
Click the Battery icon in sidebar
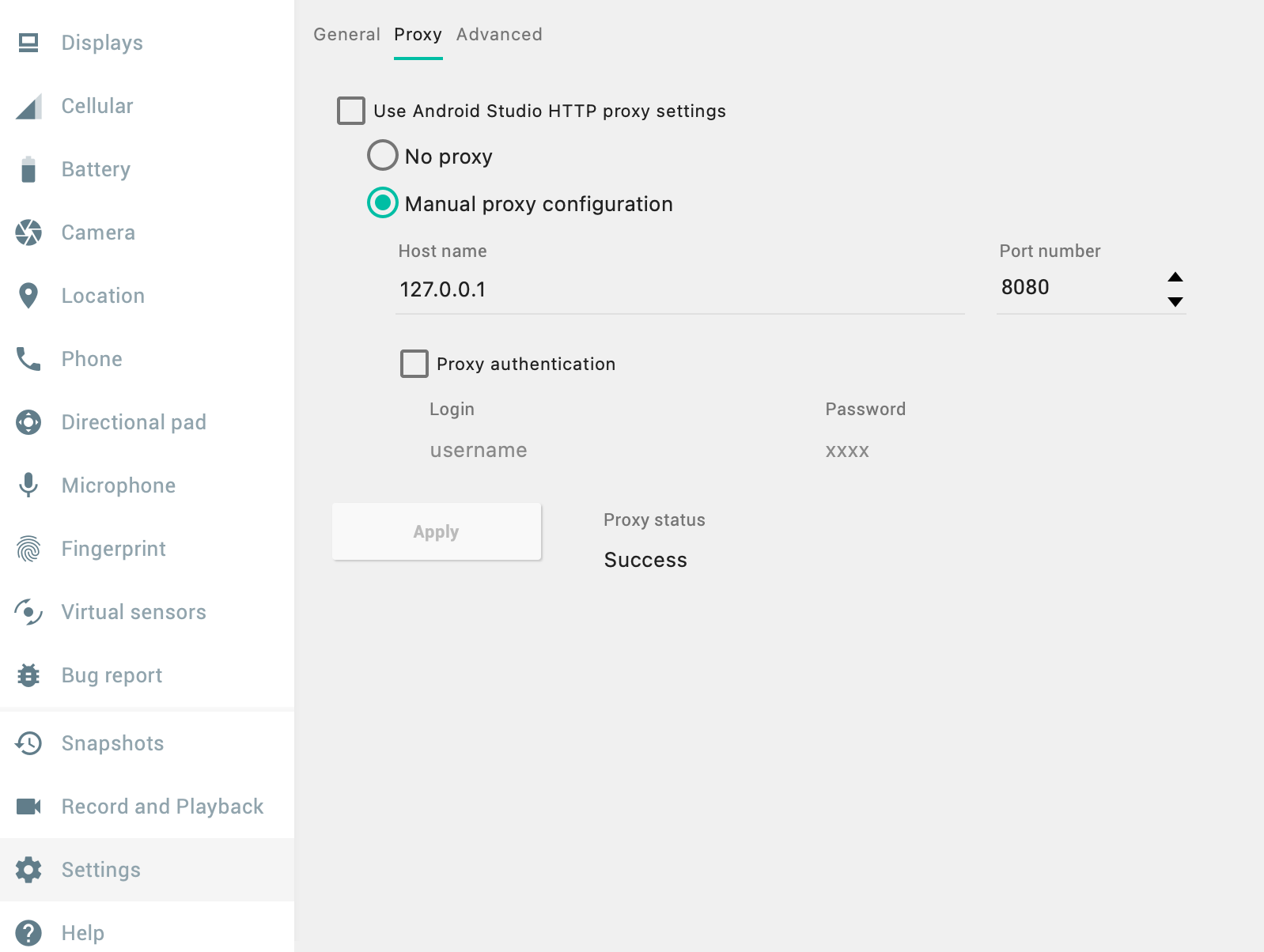coord(29,169)
